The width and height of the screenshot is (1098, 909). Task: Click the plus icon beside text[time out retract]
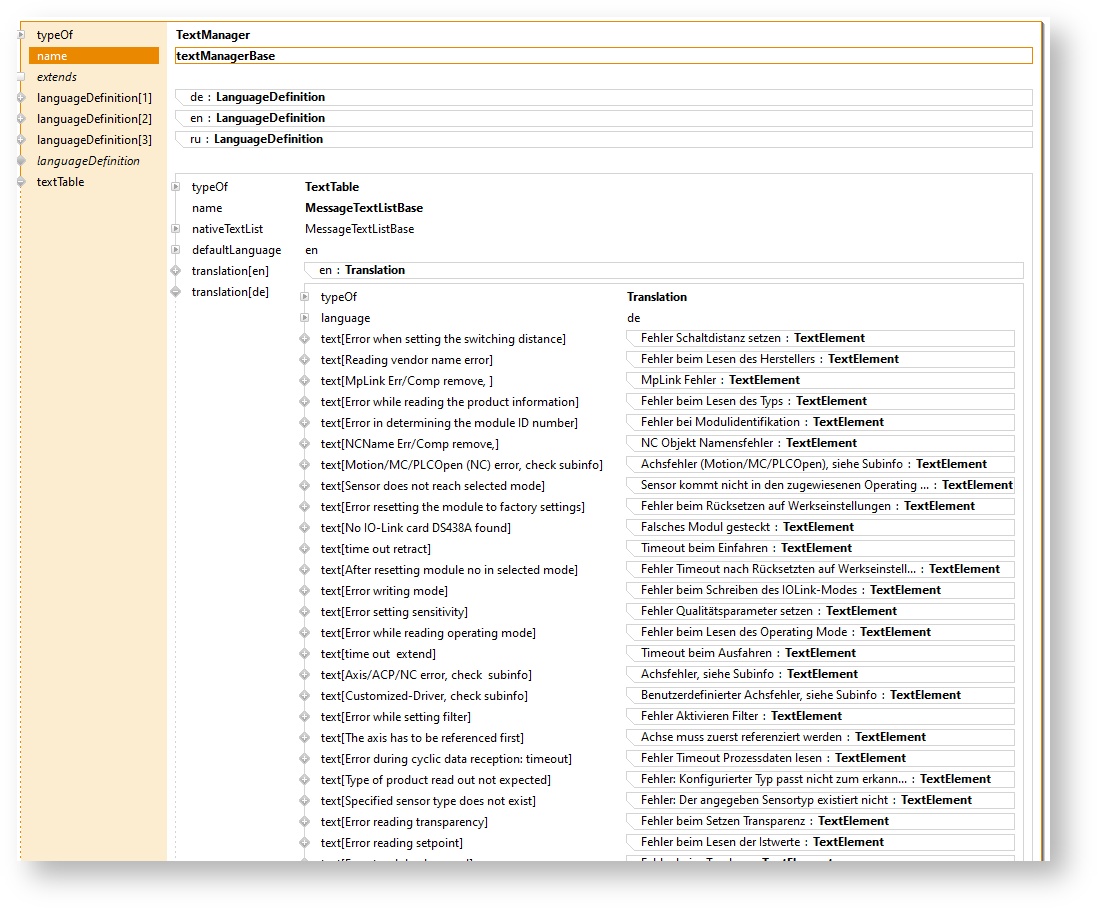pos(304,549)
